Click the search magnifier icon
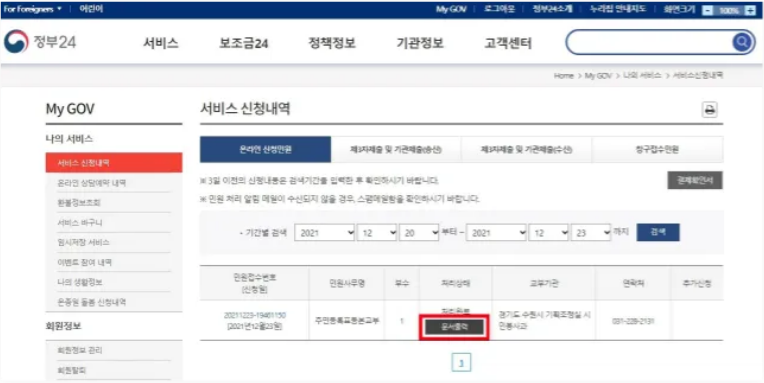764x383 pixels. tap(741, 42)
